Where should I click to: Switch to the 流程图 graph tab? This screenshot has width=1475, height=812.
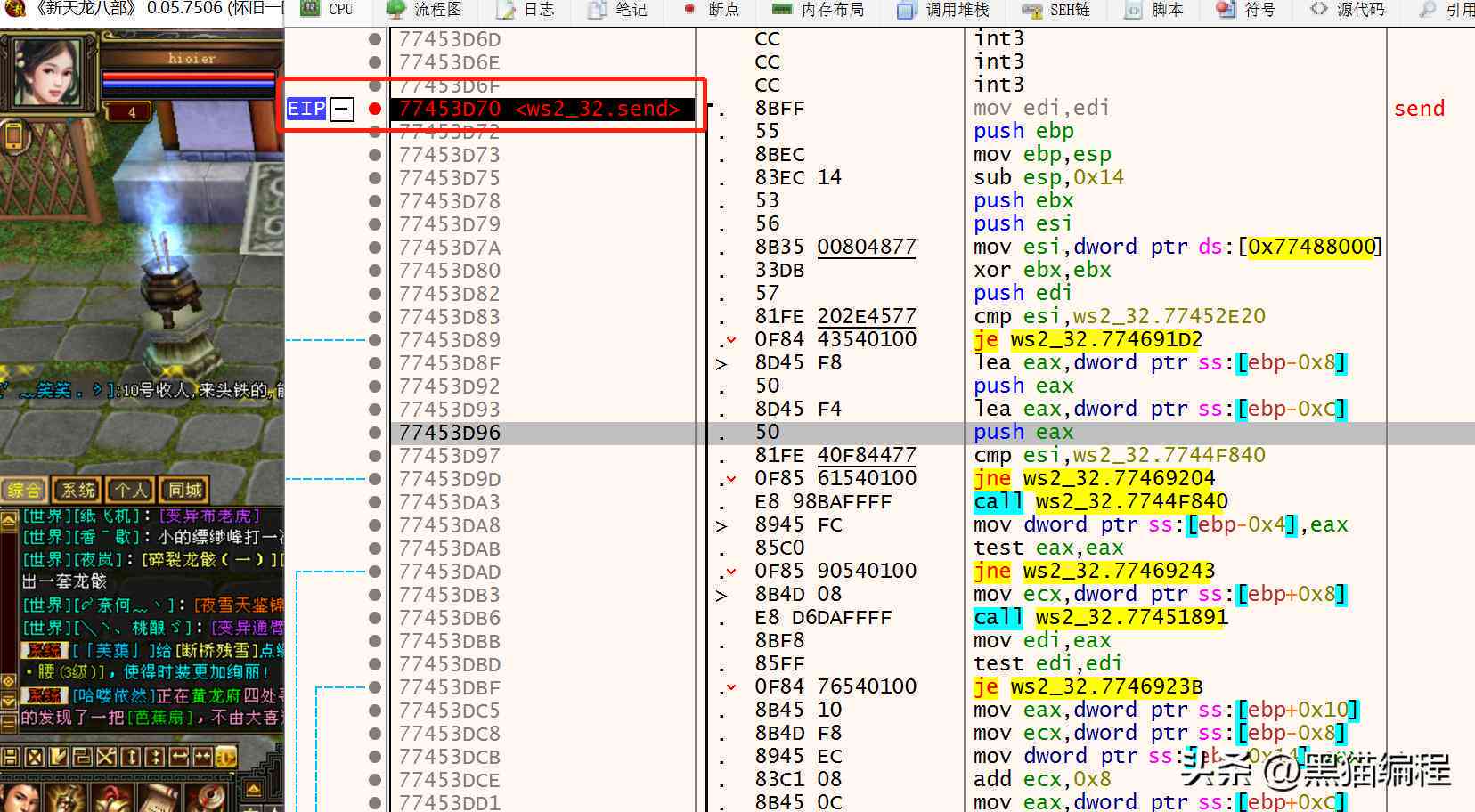426,9
